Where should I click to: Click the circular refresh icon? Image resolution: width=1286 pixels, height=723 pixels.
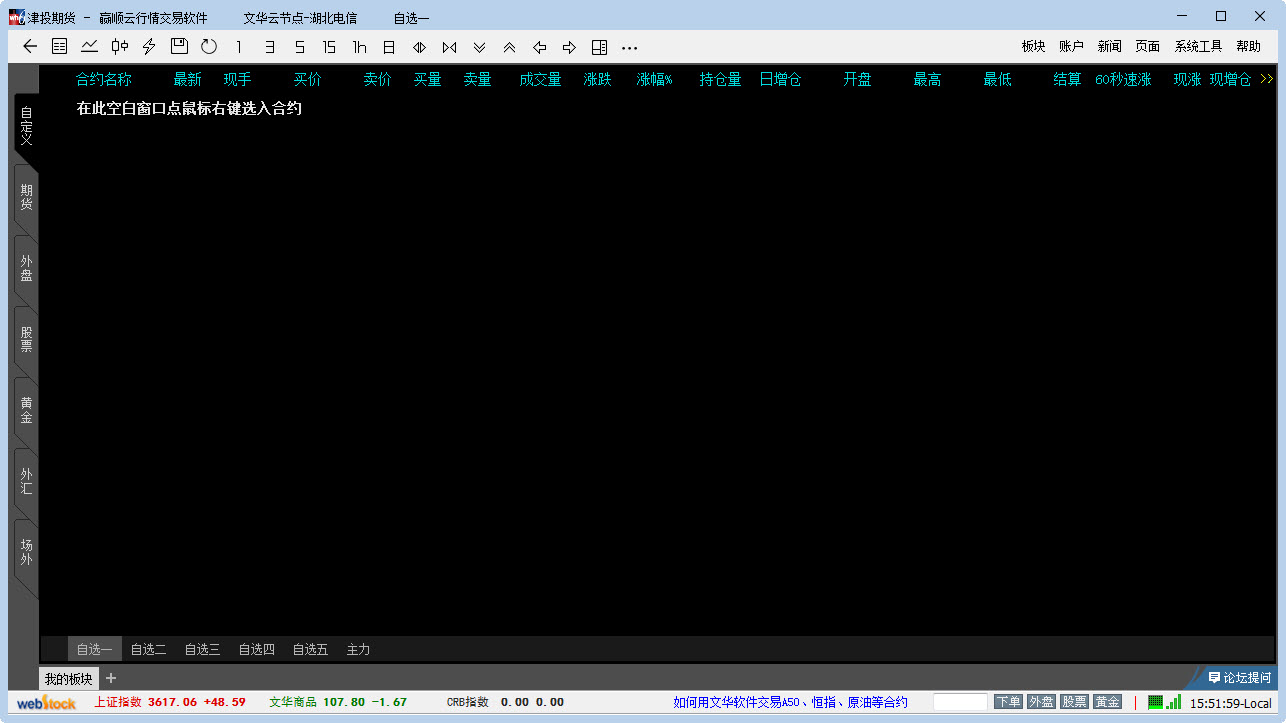tap(209, 46)
